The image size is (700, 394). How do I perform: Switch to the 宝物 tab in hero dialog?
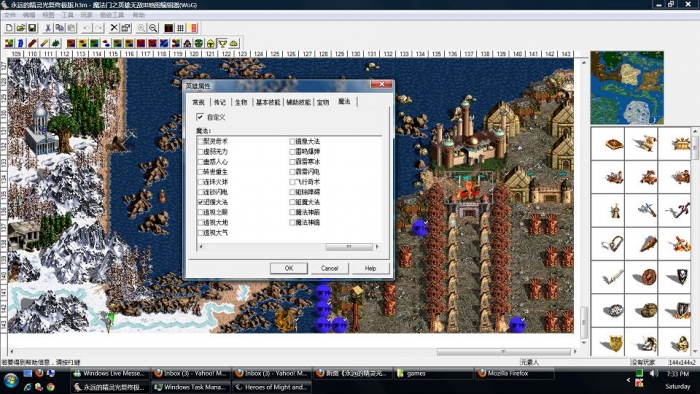323,102
